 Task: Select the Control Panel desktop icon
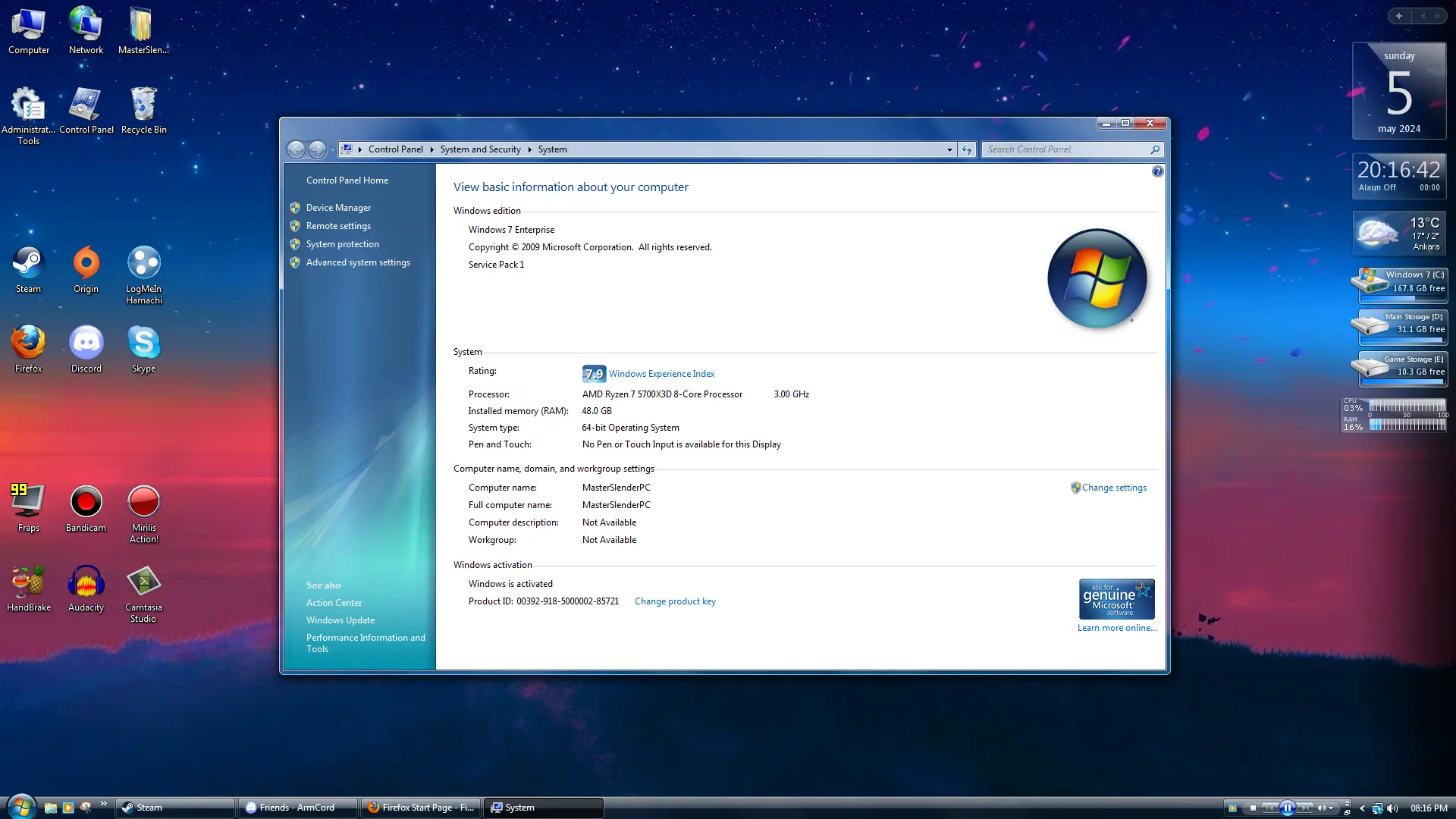86,110
